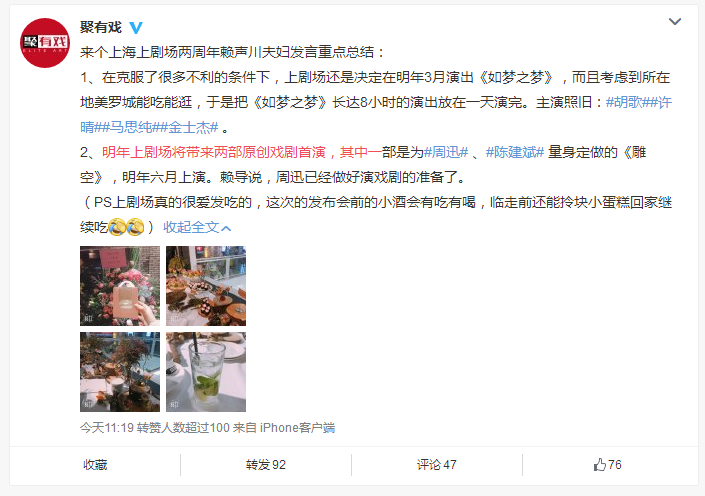Open the 今天11:19 timestamp link
Viewport: 705px width, 496px height.
107,428
